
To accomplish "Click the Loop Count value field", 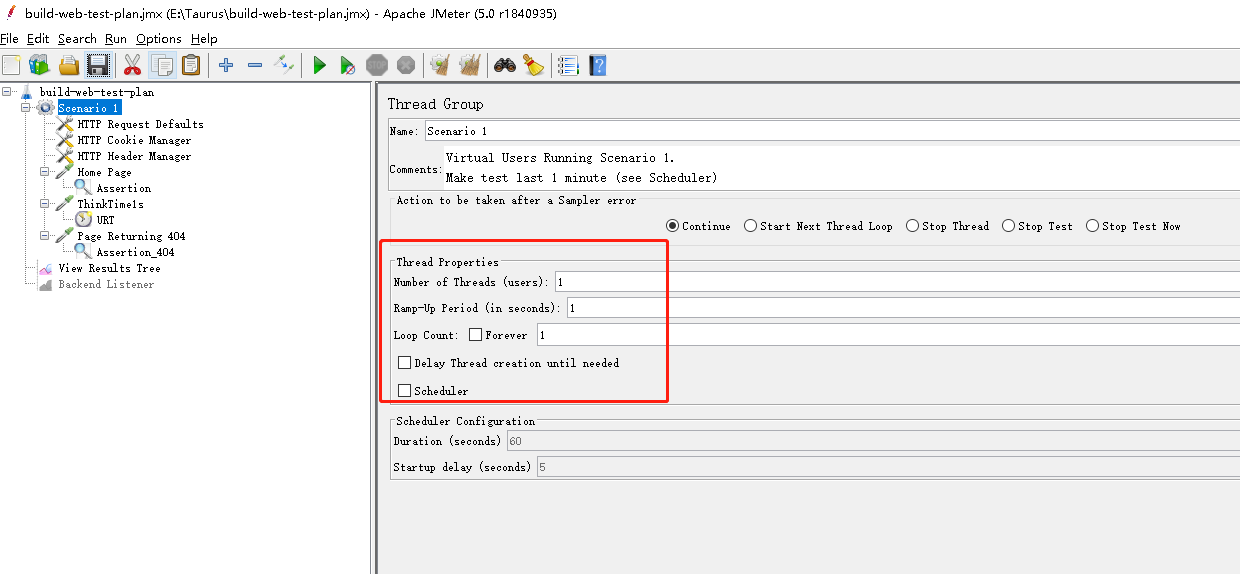I will click(888, 335).
